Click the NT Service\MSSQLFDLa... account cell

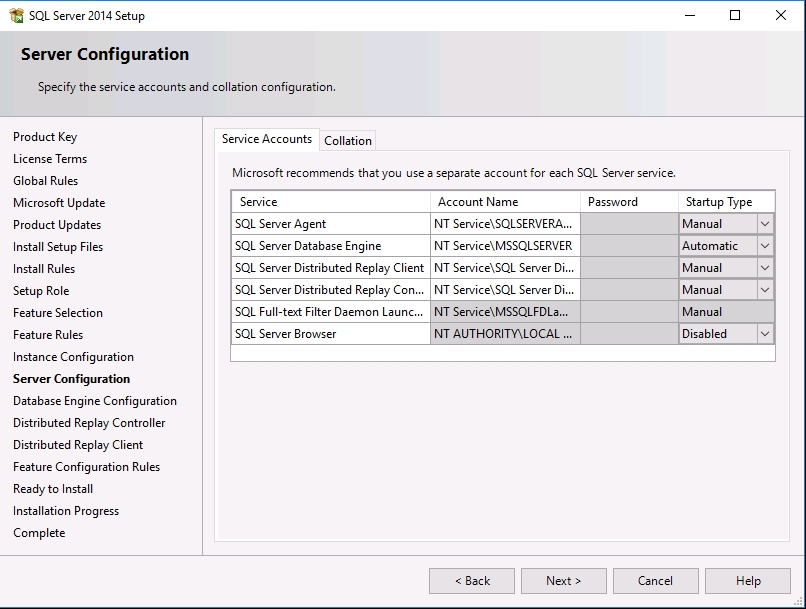click(x=505, y=312)
